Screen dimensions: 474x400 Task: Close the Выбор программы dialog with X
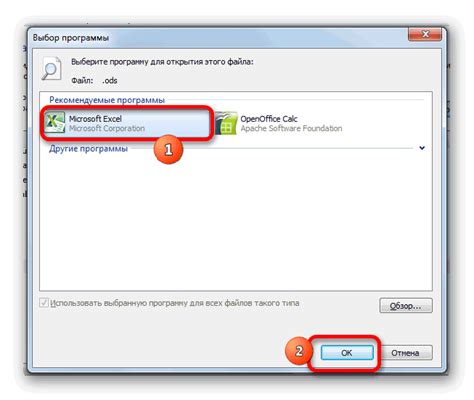[x=425, y=34]
